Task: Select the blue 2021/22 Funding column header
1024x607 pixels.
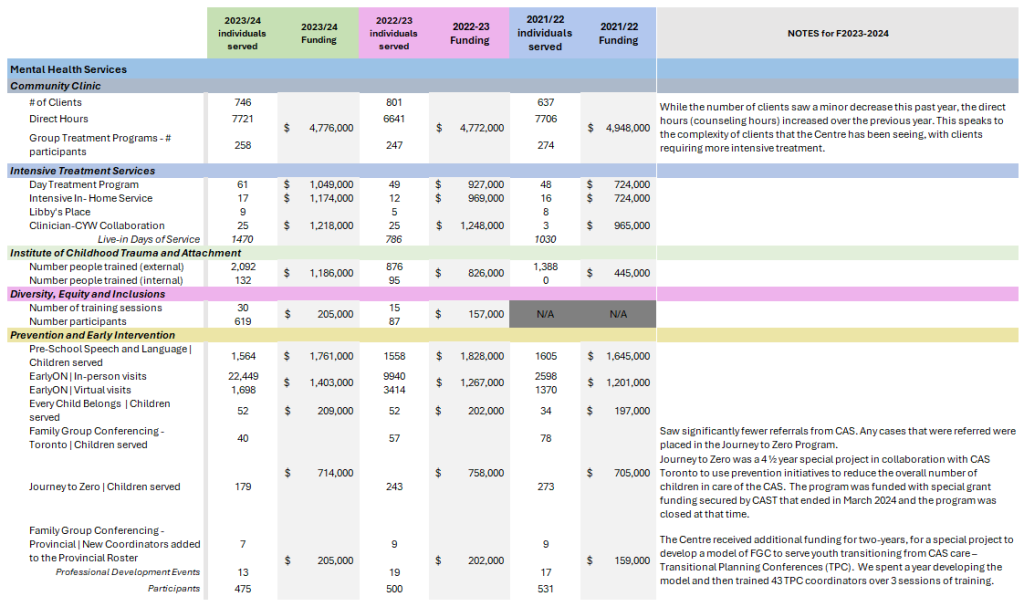Action: pos(618,33)
